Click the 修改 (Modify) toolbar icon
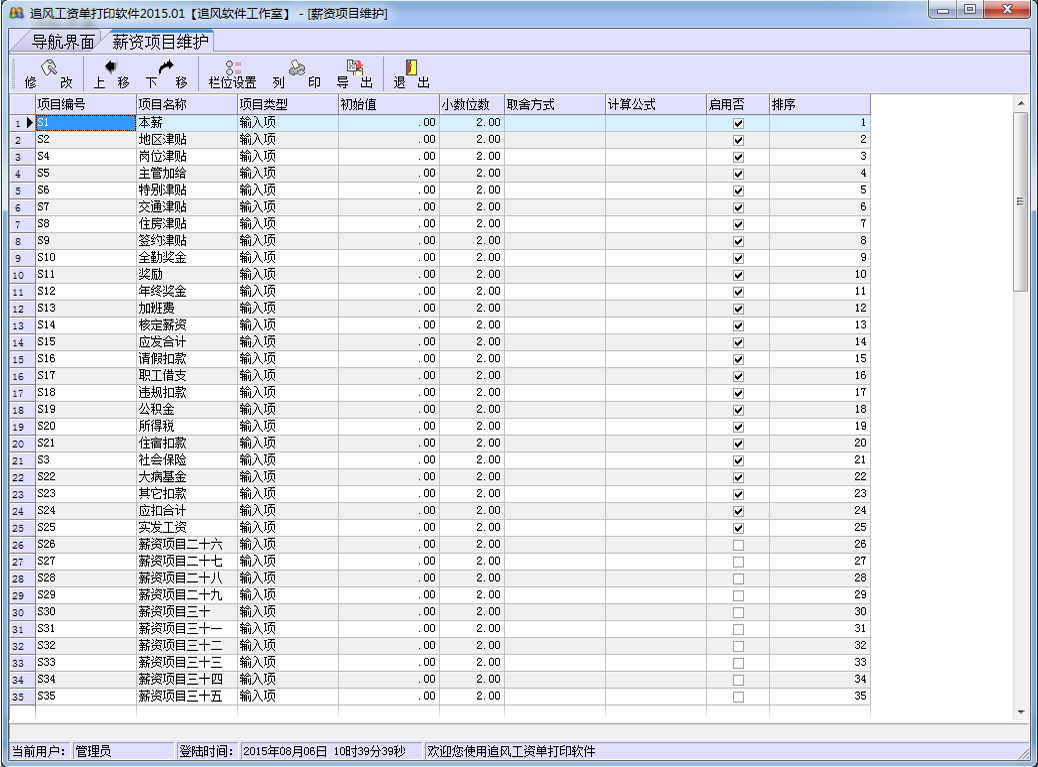The height and width of the screenshot is (767, 1038). point(48,68)
